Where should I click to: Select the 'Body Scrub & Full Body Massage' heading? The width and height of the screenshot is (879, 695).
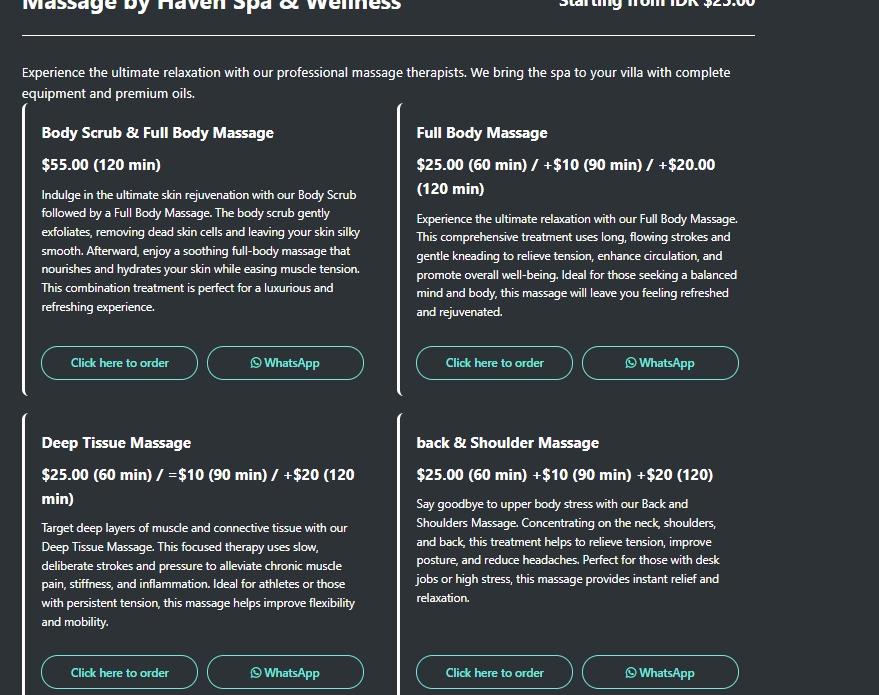pos(157,133)
